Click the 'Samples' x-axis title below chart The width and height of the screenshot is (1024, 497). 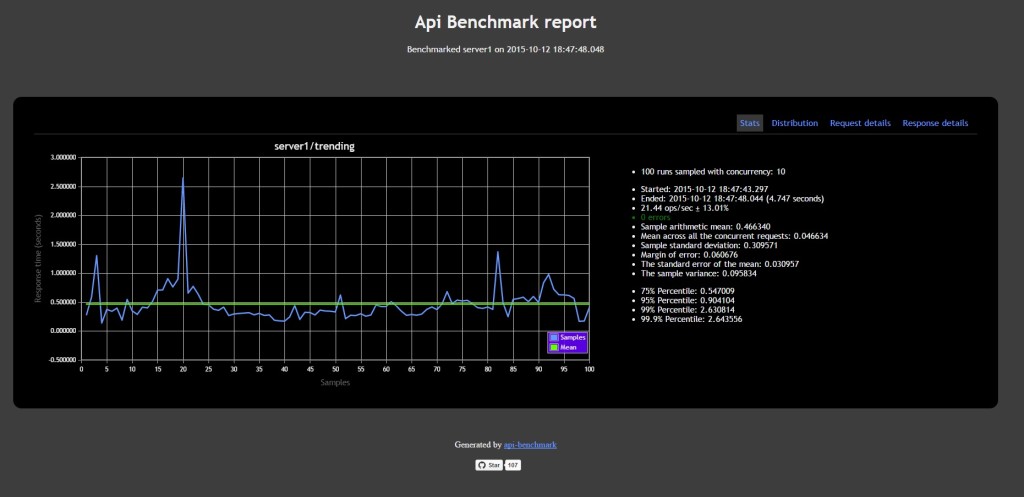335,383
